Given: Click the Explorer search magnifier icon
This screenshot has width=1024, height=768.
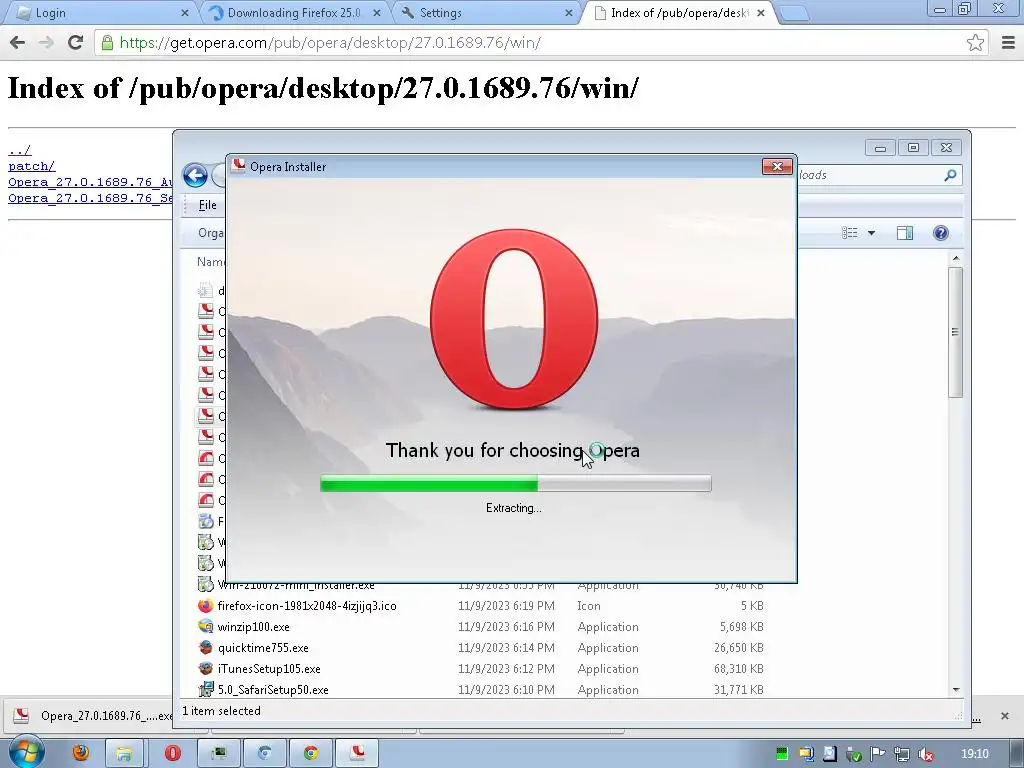Looking at the screenshot, I should point(950,175).
